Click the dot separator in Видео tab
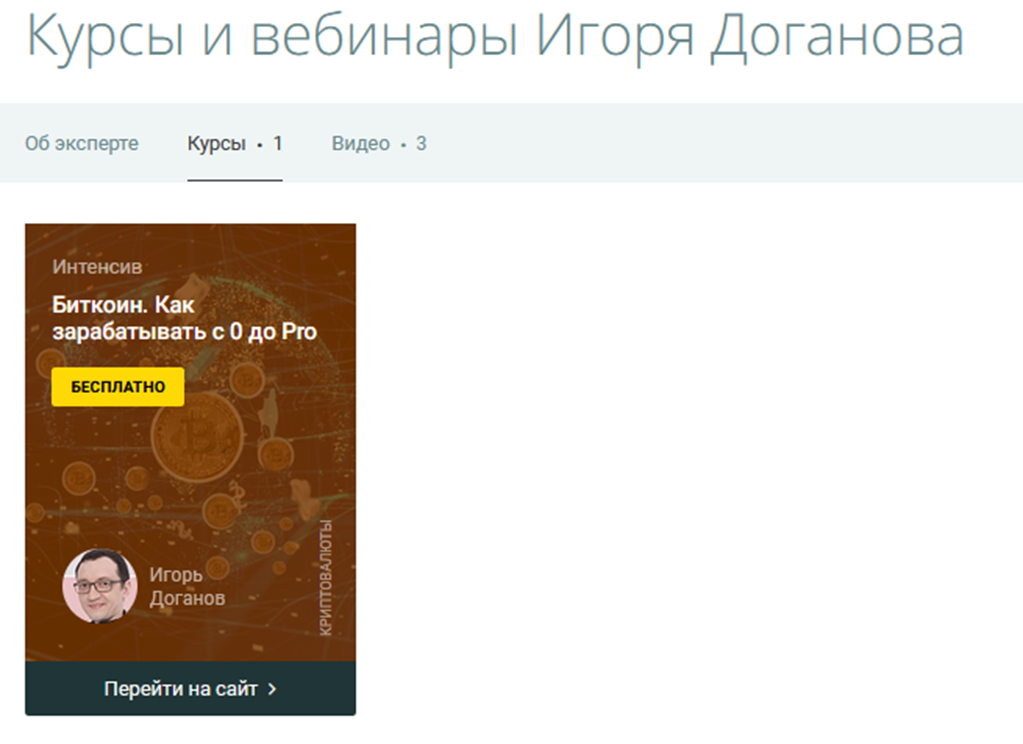The height and width of the screenshot is (744, 1023). click(403, 145)
